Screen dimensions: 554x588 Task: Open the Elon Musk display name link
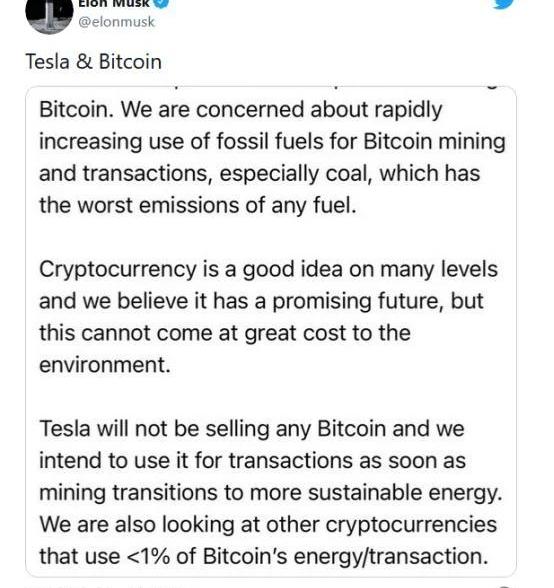[x=114, y=3]
